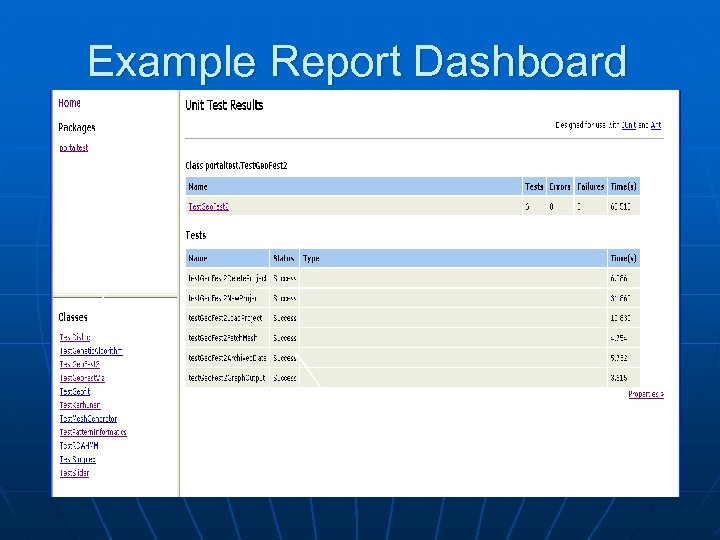
Task: Click the Errors column header
Action: (x=560, y=186)
